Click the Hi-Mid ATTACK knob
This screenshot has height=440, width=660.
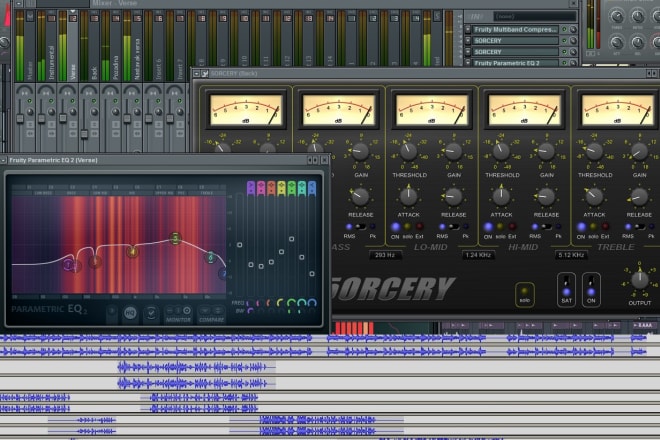click(x=501, y=196)
